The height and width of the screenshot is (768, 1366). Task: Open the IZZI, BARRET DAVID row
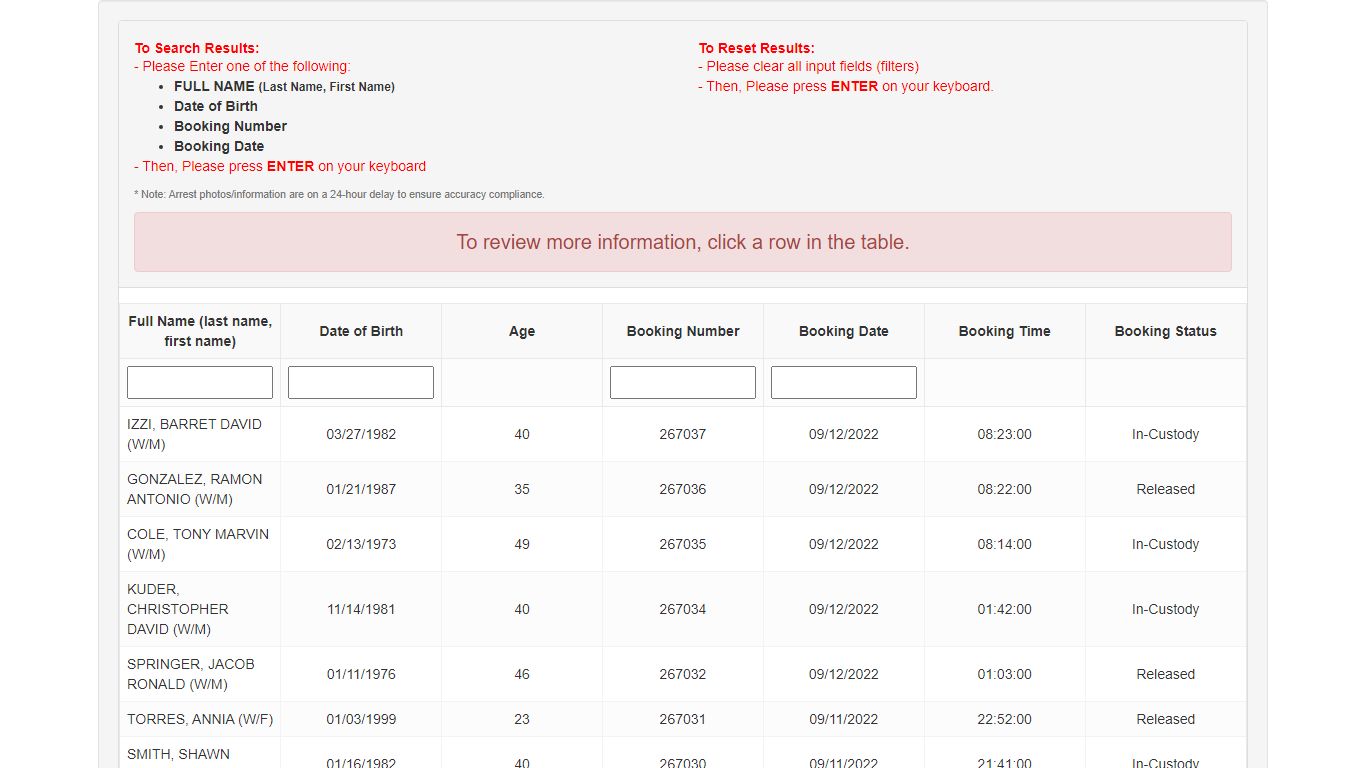click(x=683, y=434)
